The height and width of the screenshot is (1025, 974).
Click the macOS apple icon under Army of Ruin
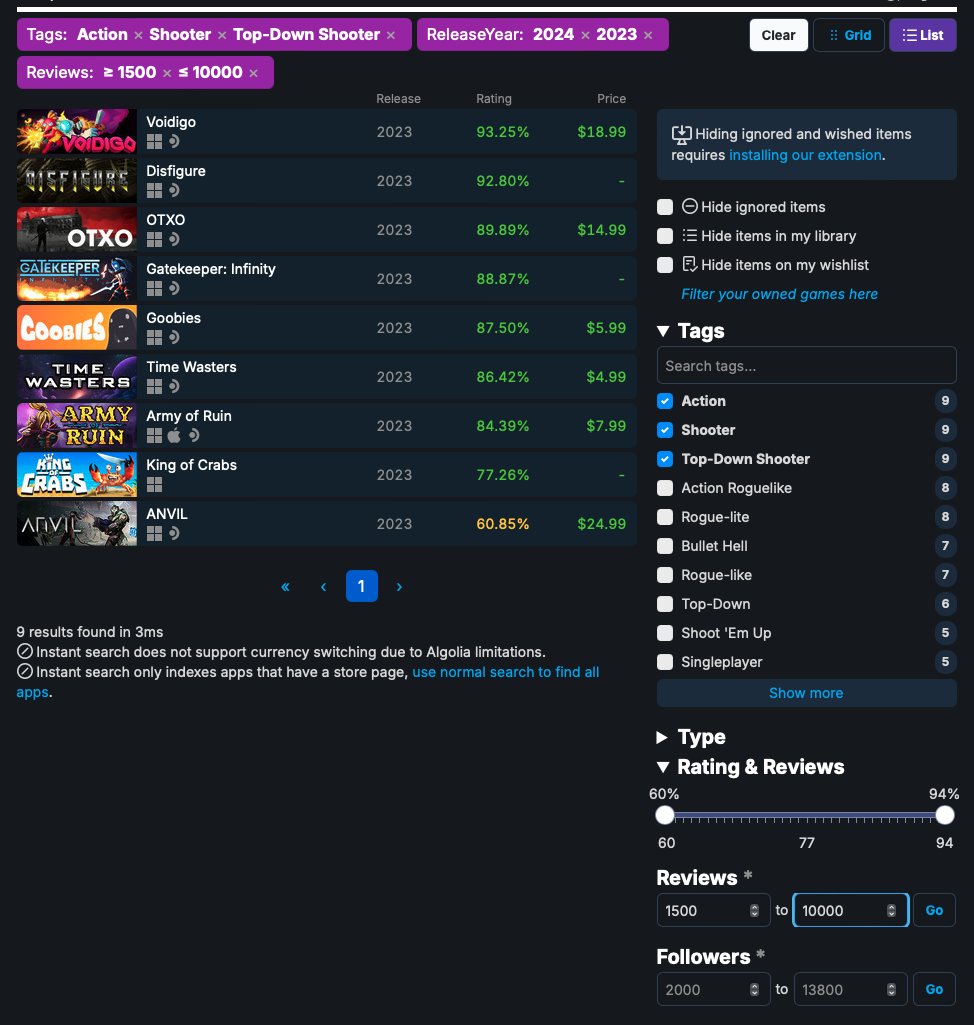coord(174,435)
